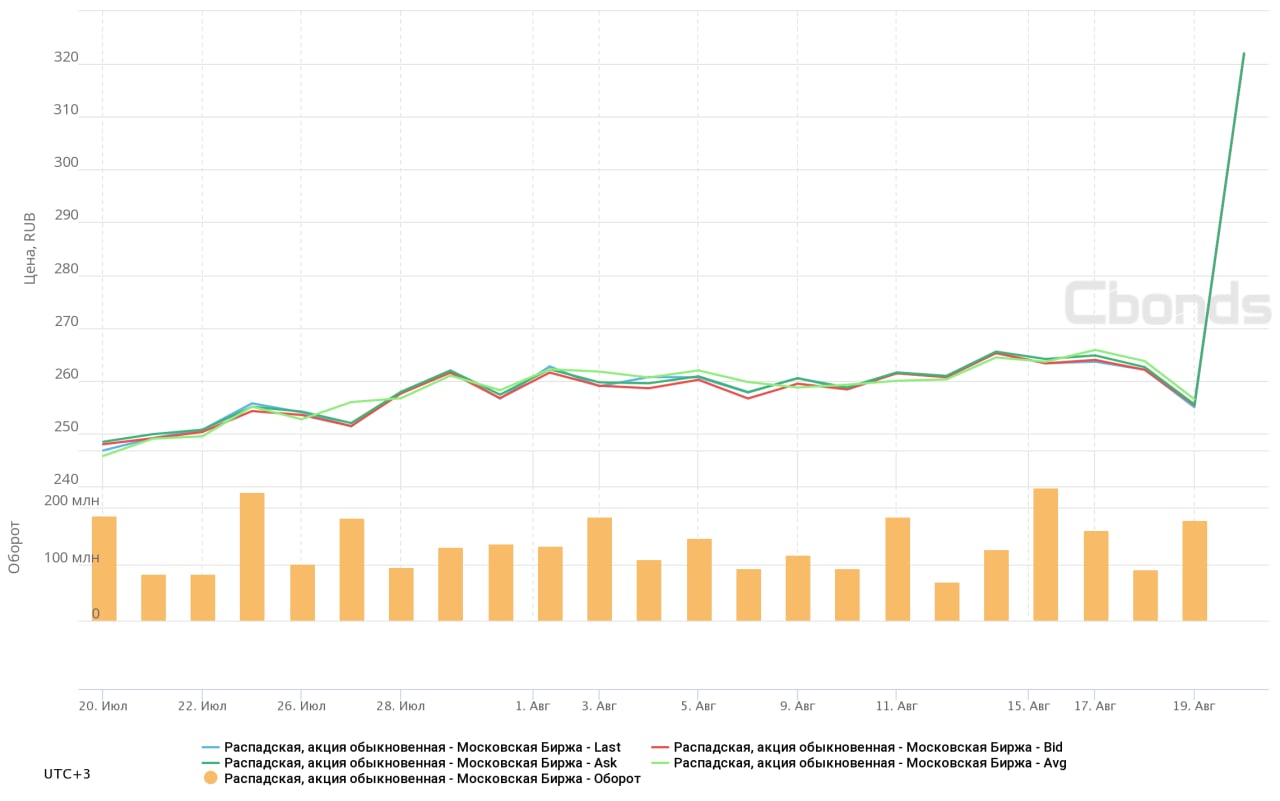Toggle the Last price series in legend

point(411,747)
